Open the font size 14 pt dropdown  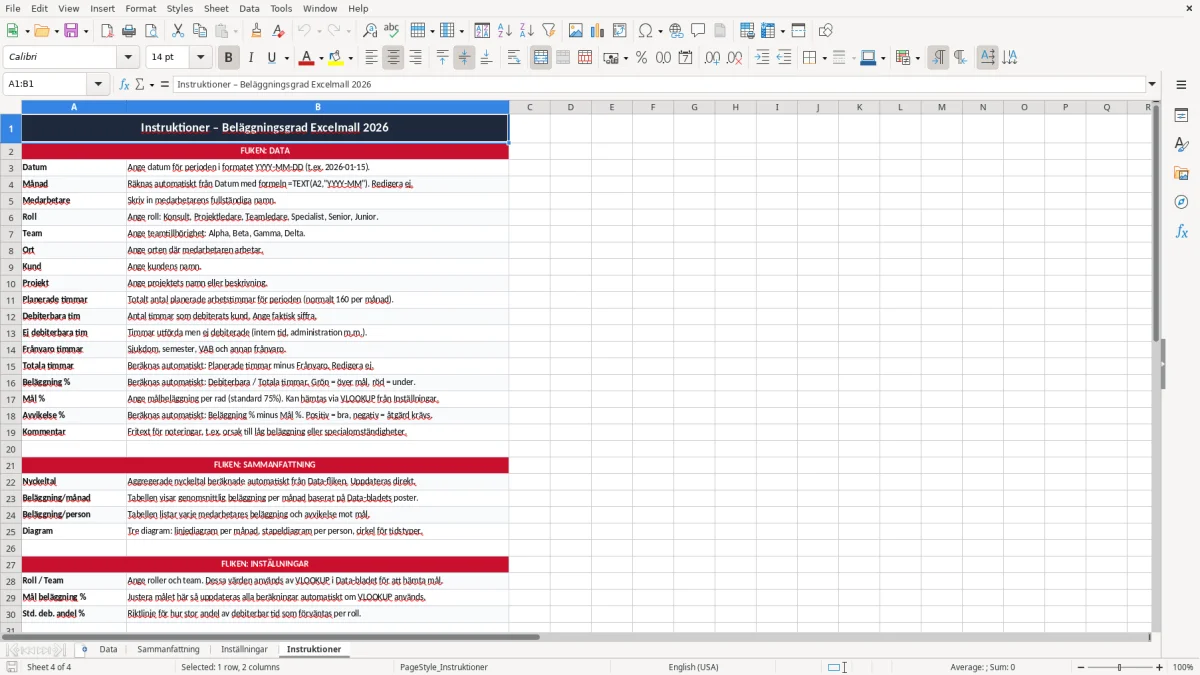(201, 58)
